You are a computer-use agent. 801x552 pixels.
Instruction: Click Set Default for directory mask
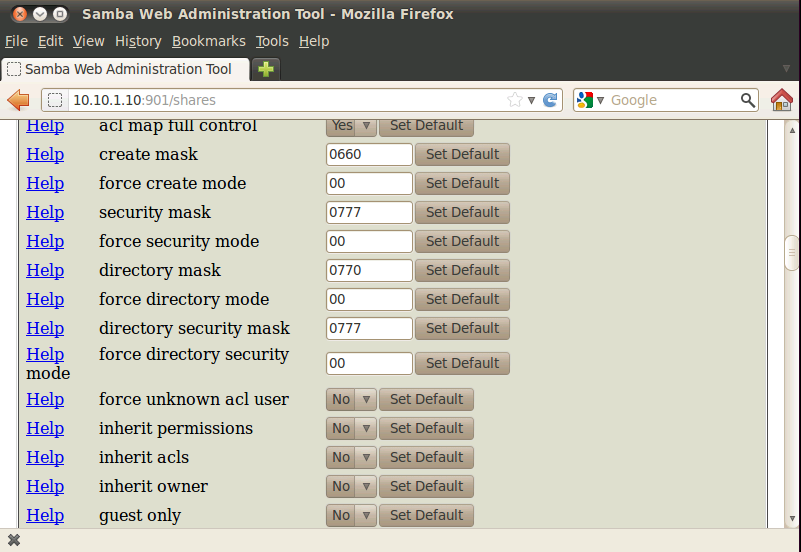462,270
